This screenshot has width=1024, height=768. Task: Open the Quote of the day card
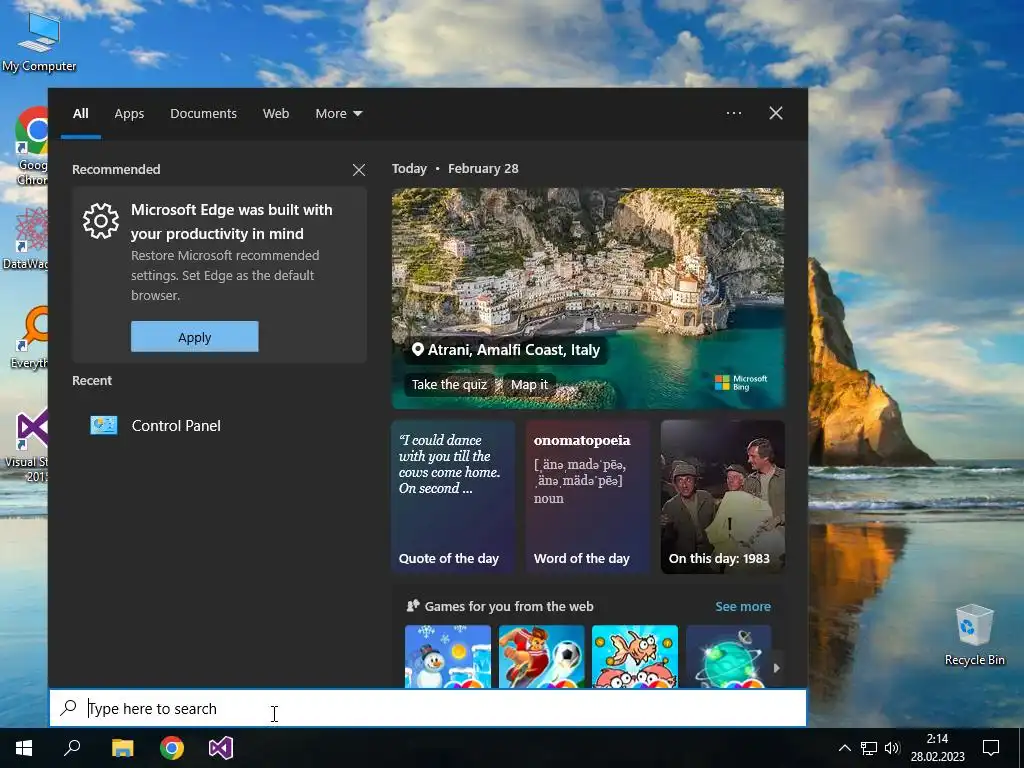coord(453,497)
